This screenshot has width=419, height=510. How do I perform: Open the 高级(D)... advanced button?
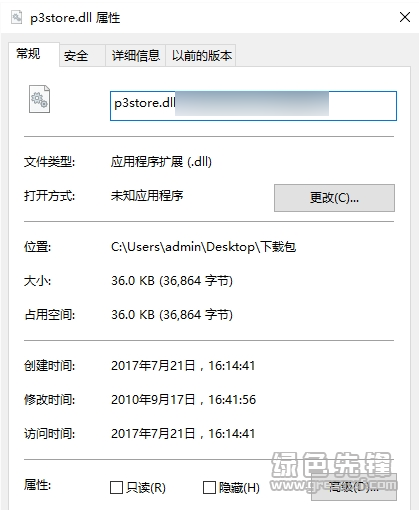(x=354, y=487)
